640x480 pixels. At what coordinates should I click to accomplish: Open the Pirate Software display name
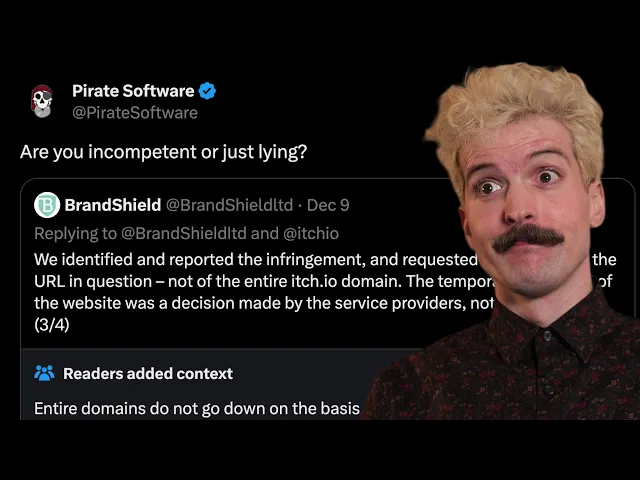pos(133,91)
